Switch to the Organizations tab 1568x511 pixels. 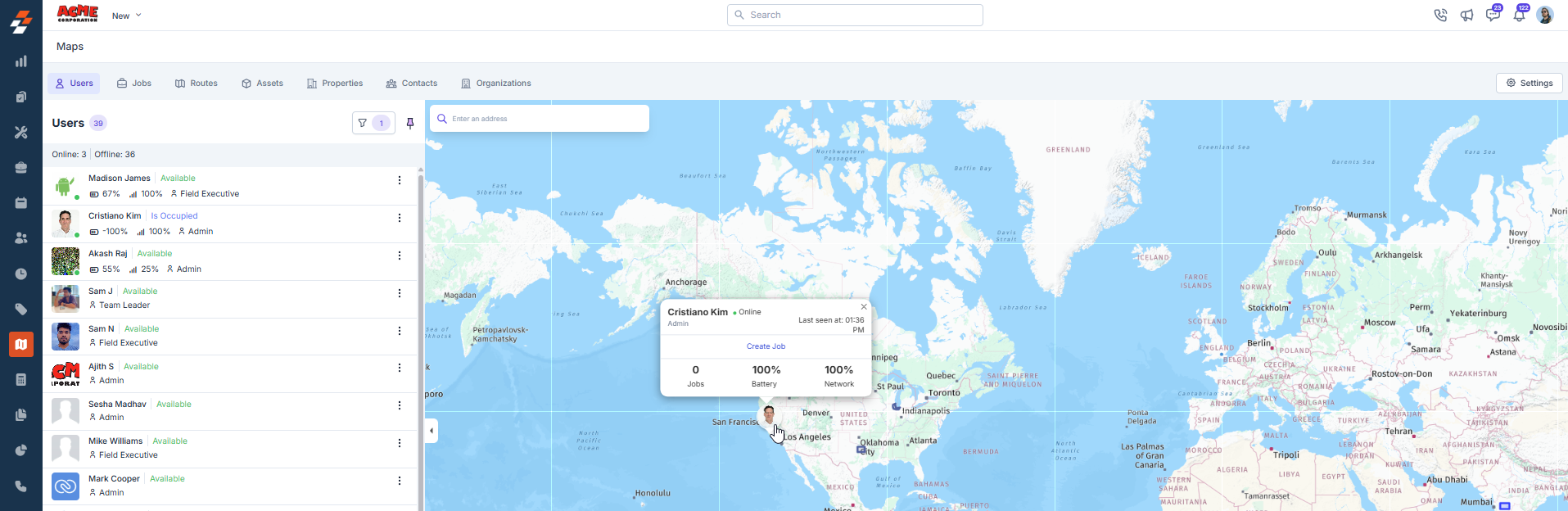pos(496,84)
